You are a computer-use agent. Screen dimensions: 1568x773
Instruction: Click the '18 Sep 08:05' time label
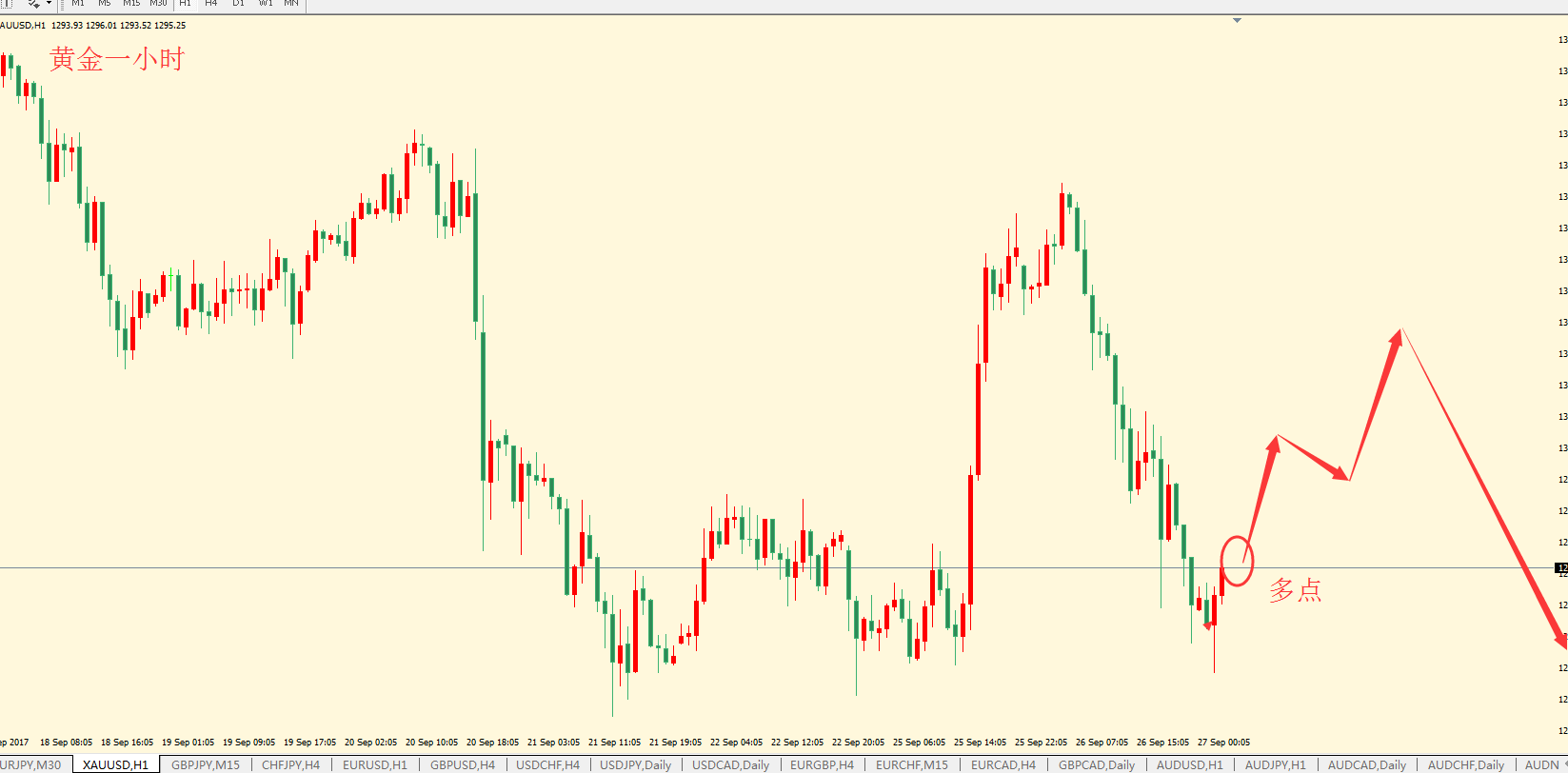(x=66, y=743)
